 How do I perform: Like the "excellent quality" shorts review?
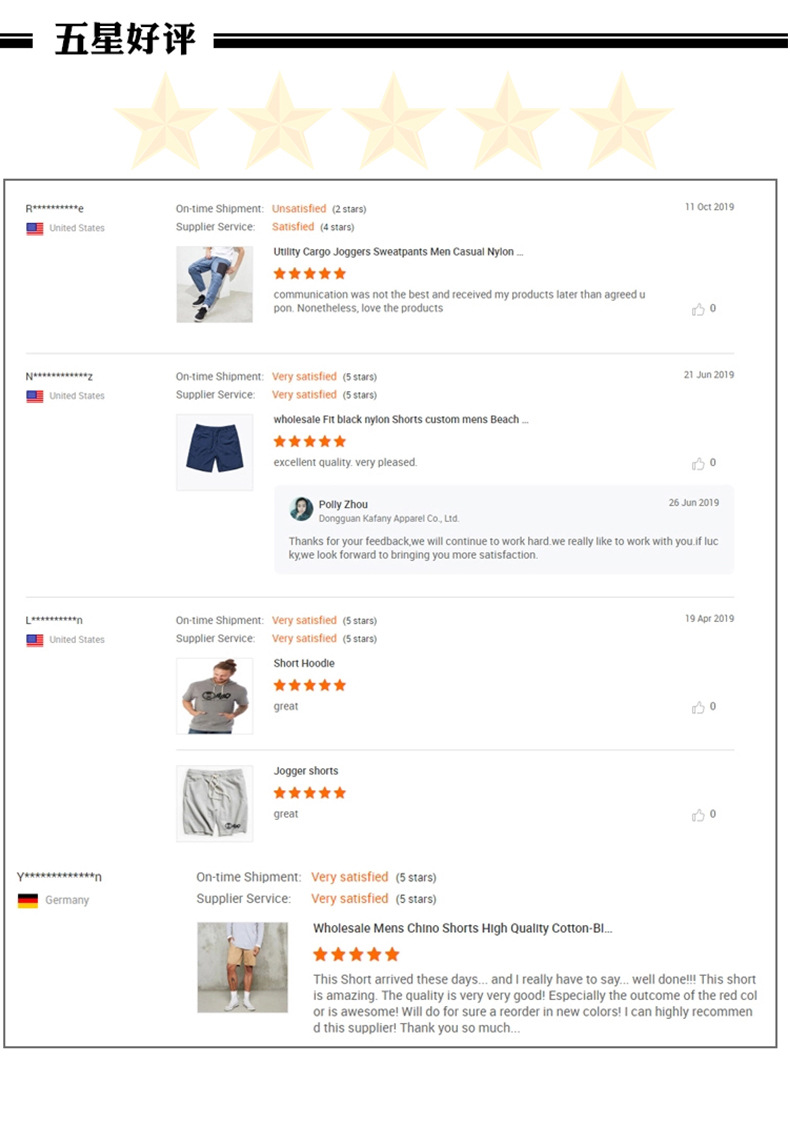(x=698, y=463)
